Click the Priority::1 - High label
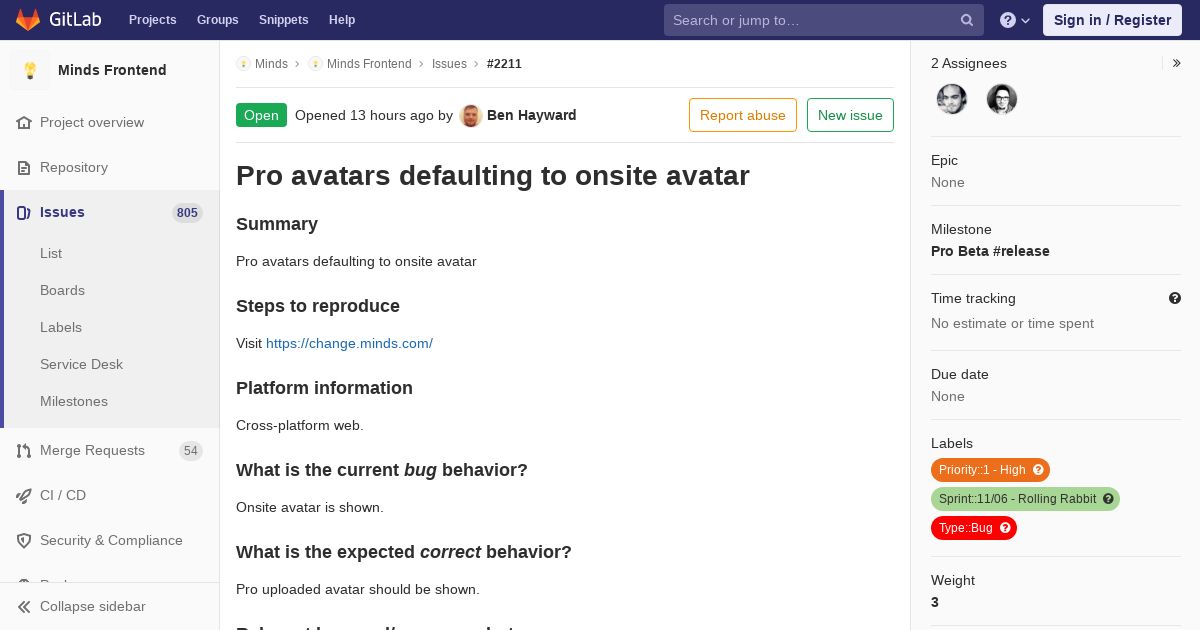 (990, 470)
